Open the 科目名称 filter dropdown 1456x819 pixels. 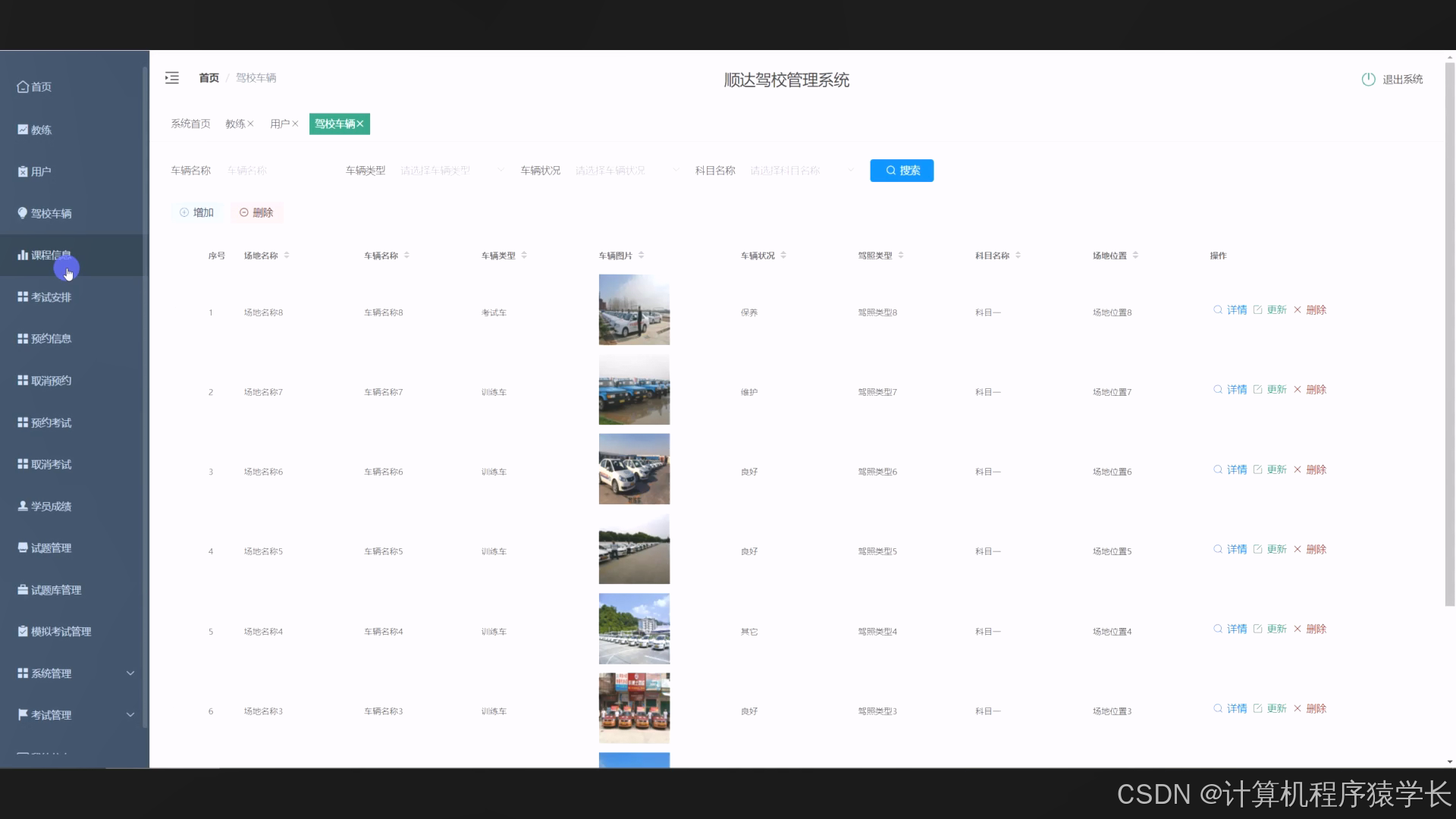coord(802,171)
